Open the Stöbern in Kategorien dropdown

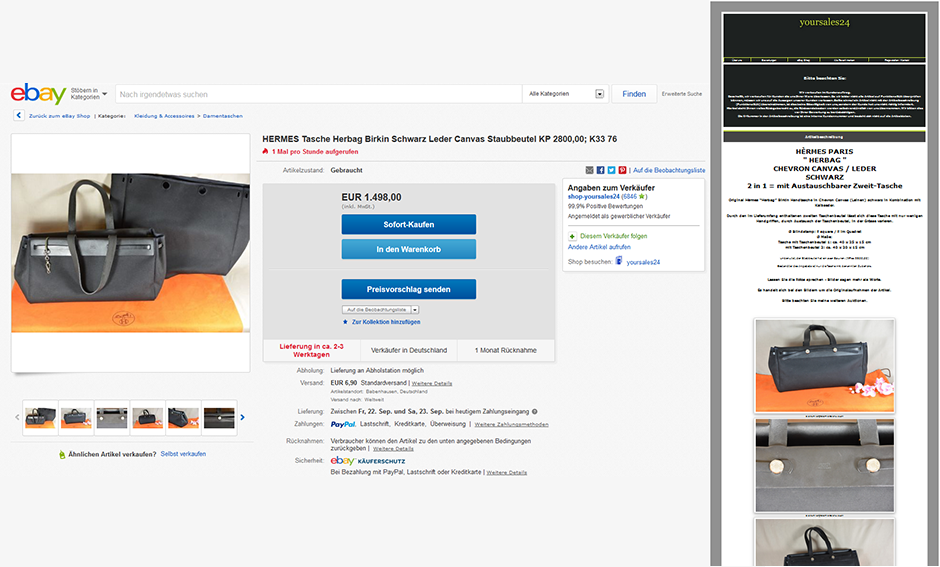coord(89,94)
